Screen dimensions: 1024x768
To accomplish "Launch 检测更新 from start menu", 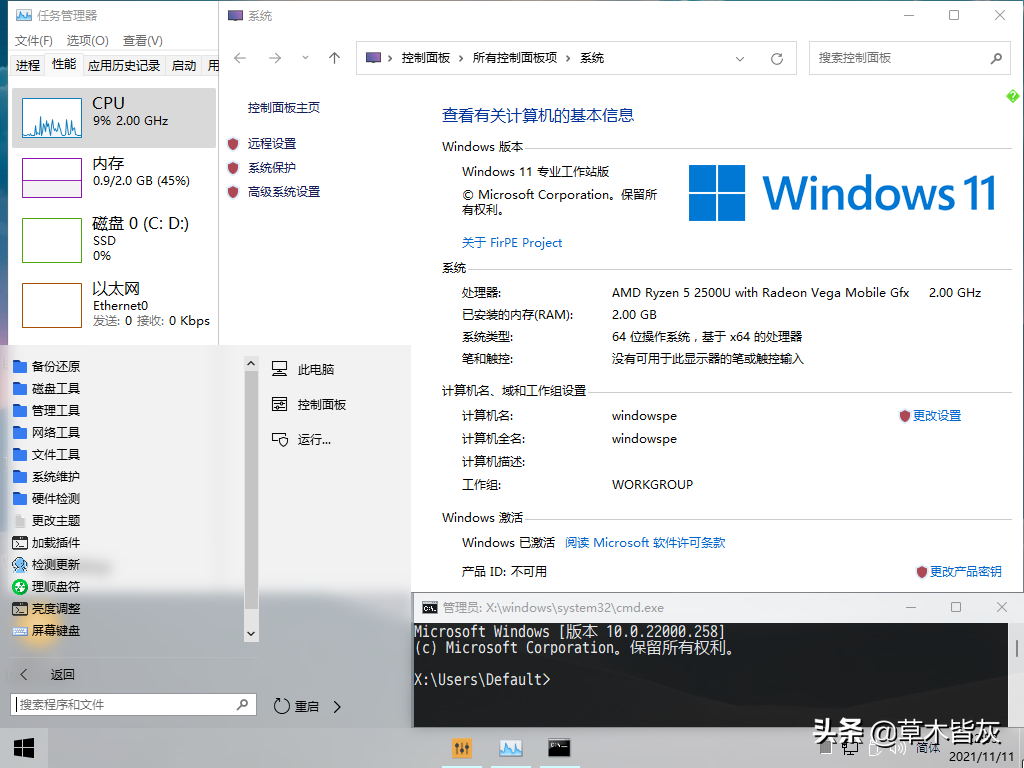I will (47, 565).
